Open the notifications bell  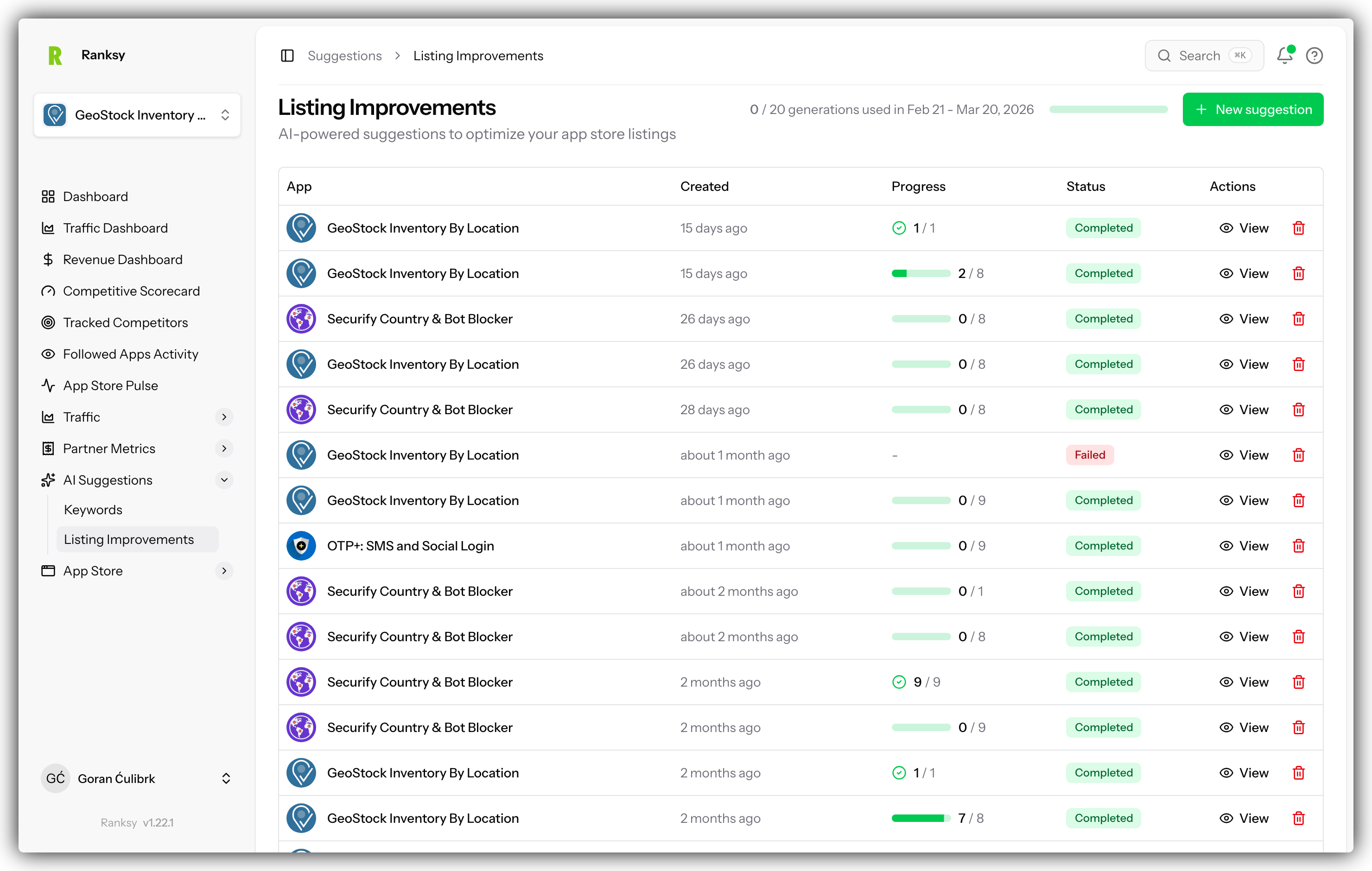coord(1284,55)
